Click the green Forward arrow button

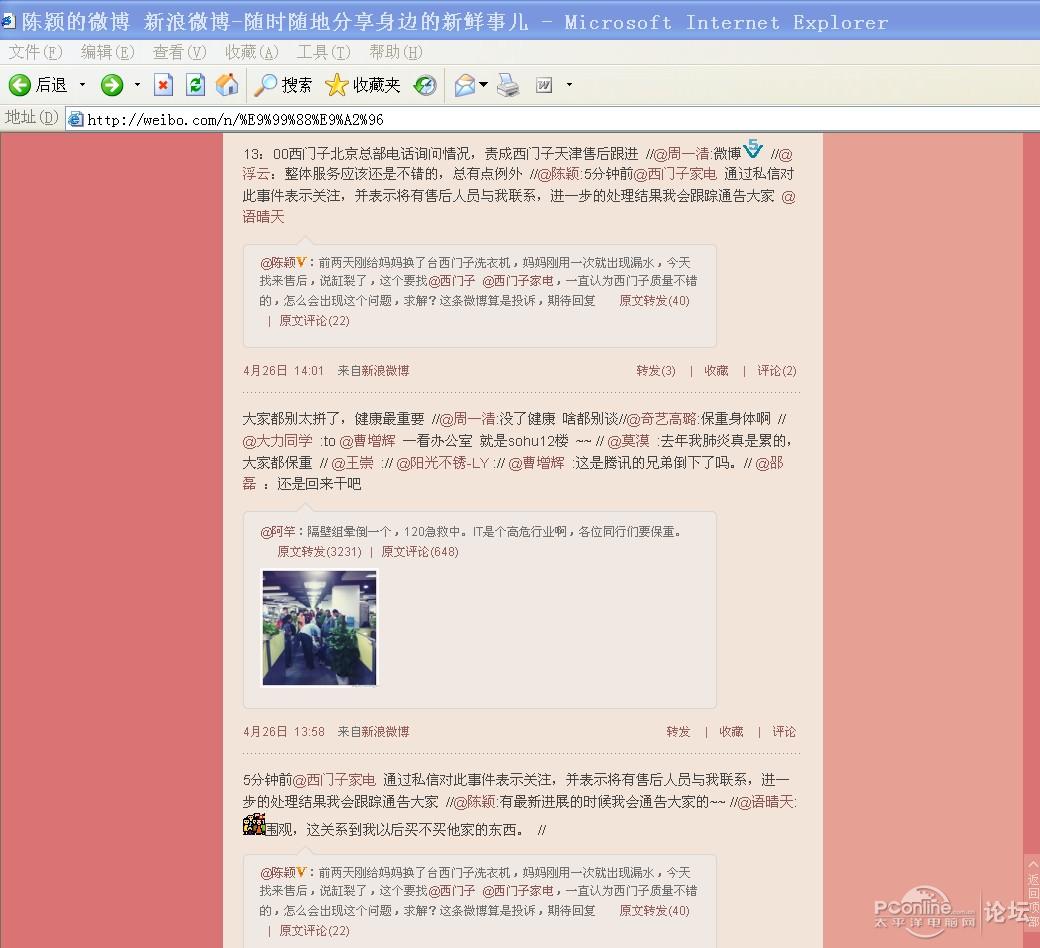(111, 85)
